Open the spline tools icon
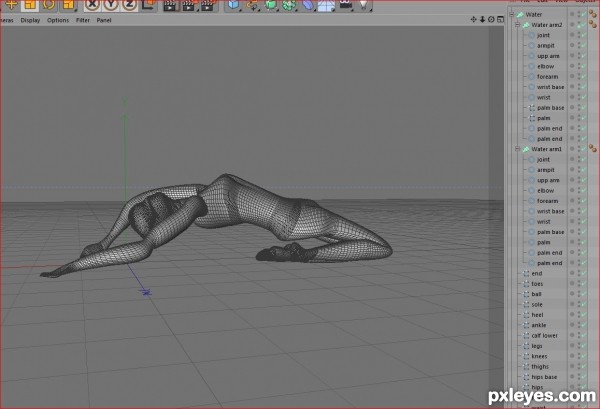 point(252,5)
